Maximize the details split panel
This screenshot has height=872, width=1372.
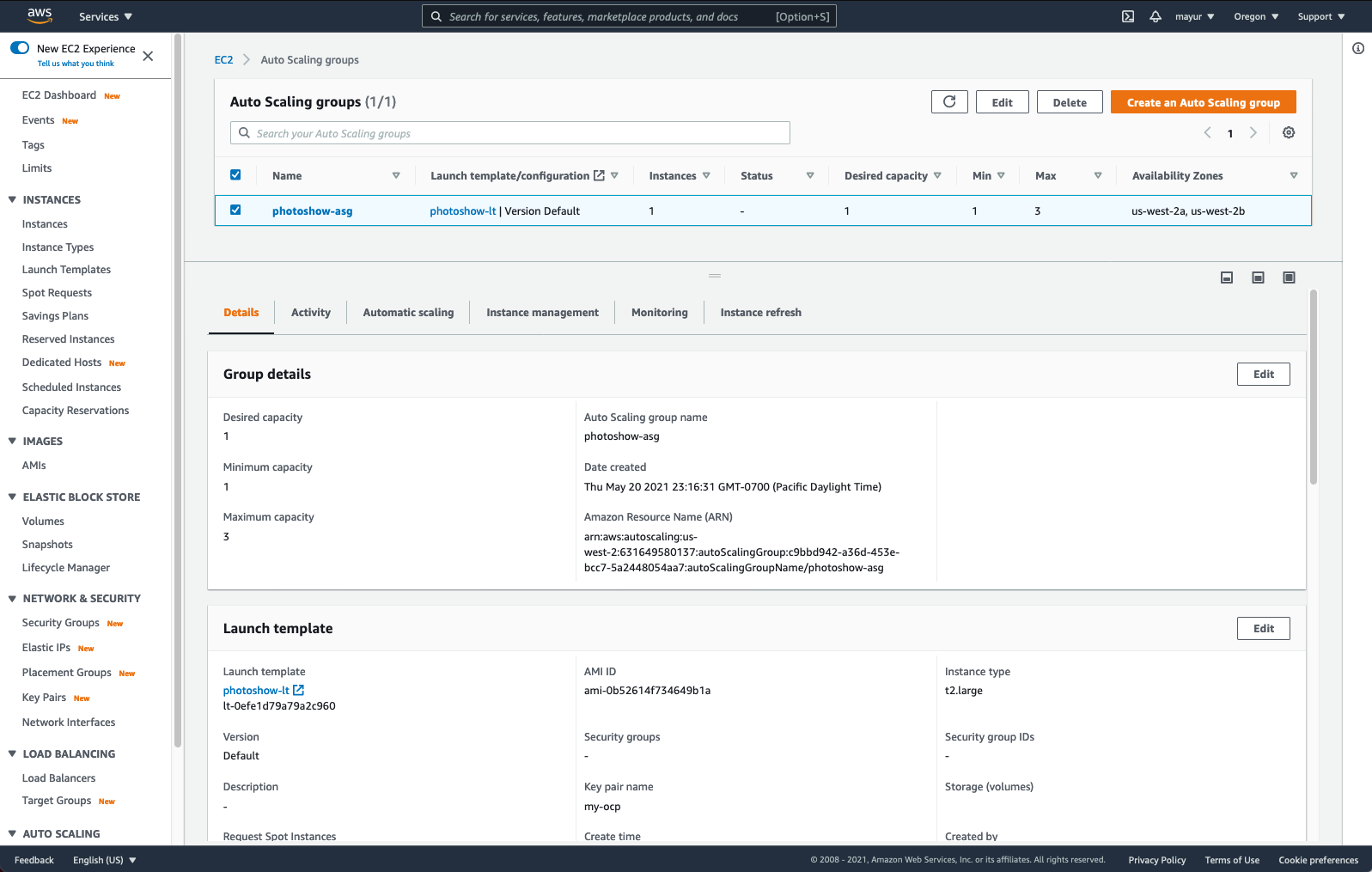click(1289, 277)
